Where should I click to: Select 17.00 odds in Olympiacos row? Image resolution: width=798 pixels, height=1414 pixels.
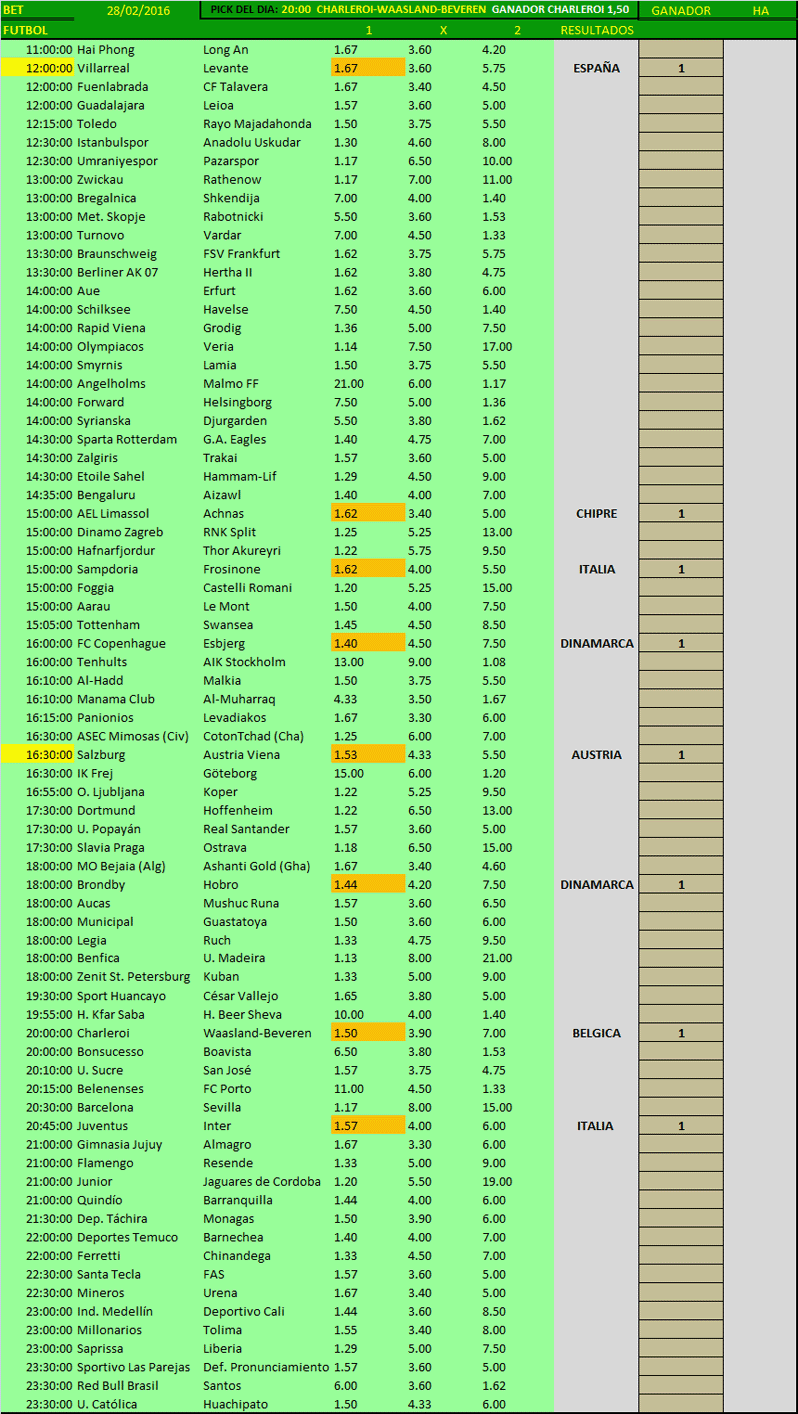[x=496, y=346]
